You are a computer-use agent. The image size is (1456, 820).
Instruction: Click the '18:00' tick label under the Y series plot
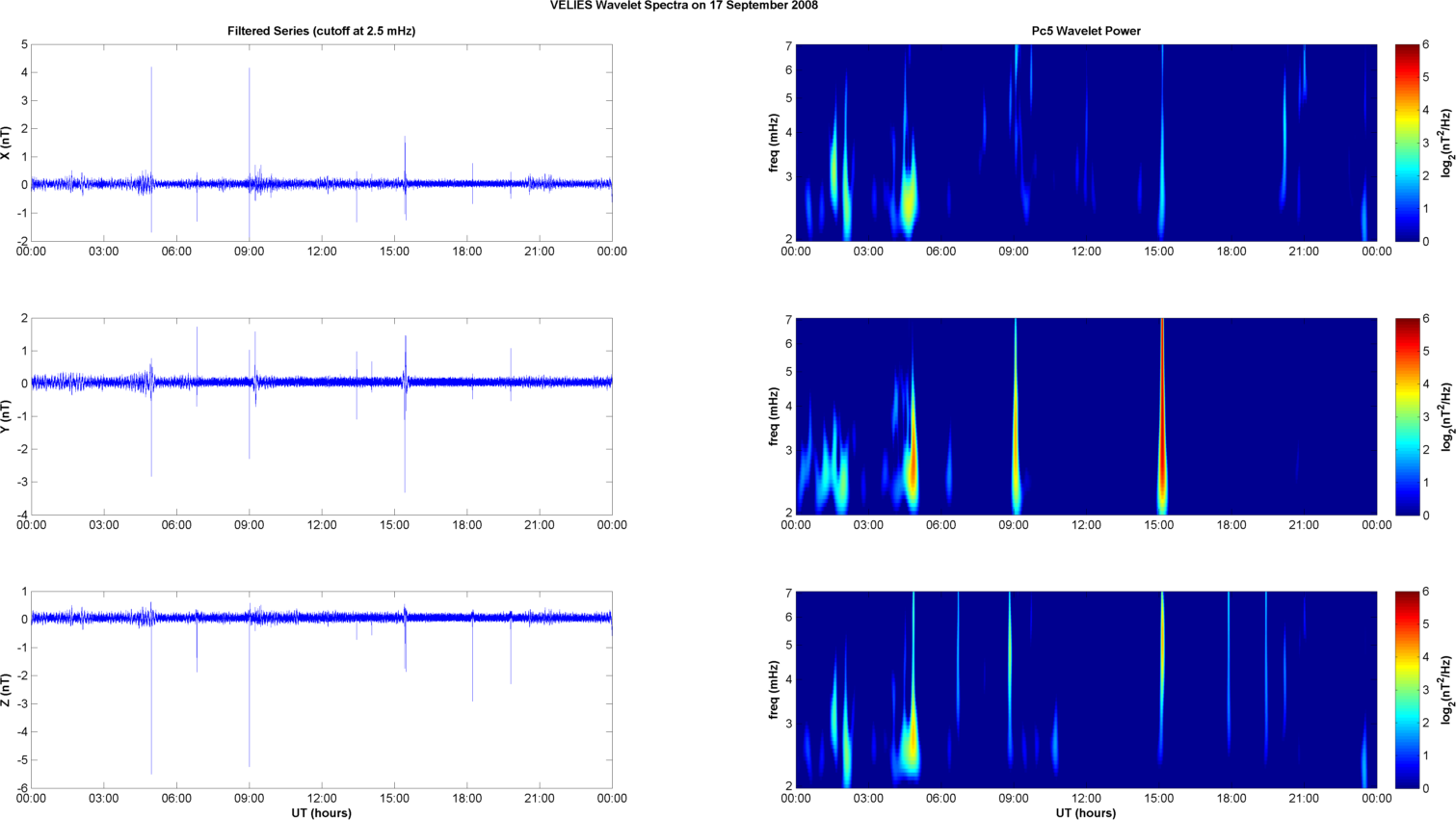click(467, 525)
